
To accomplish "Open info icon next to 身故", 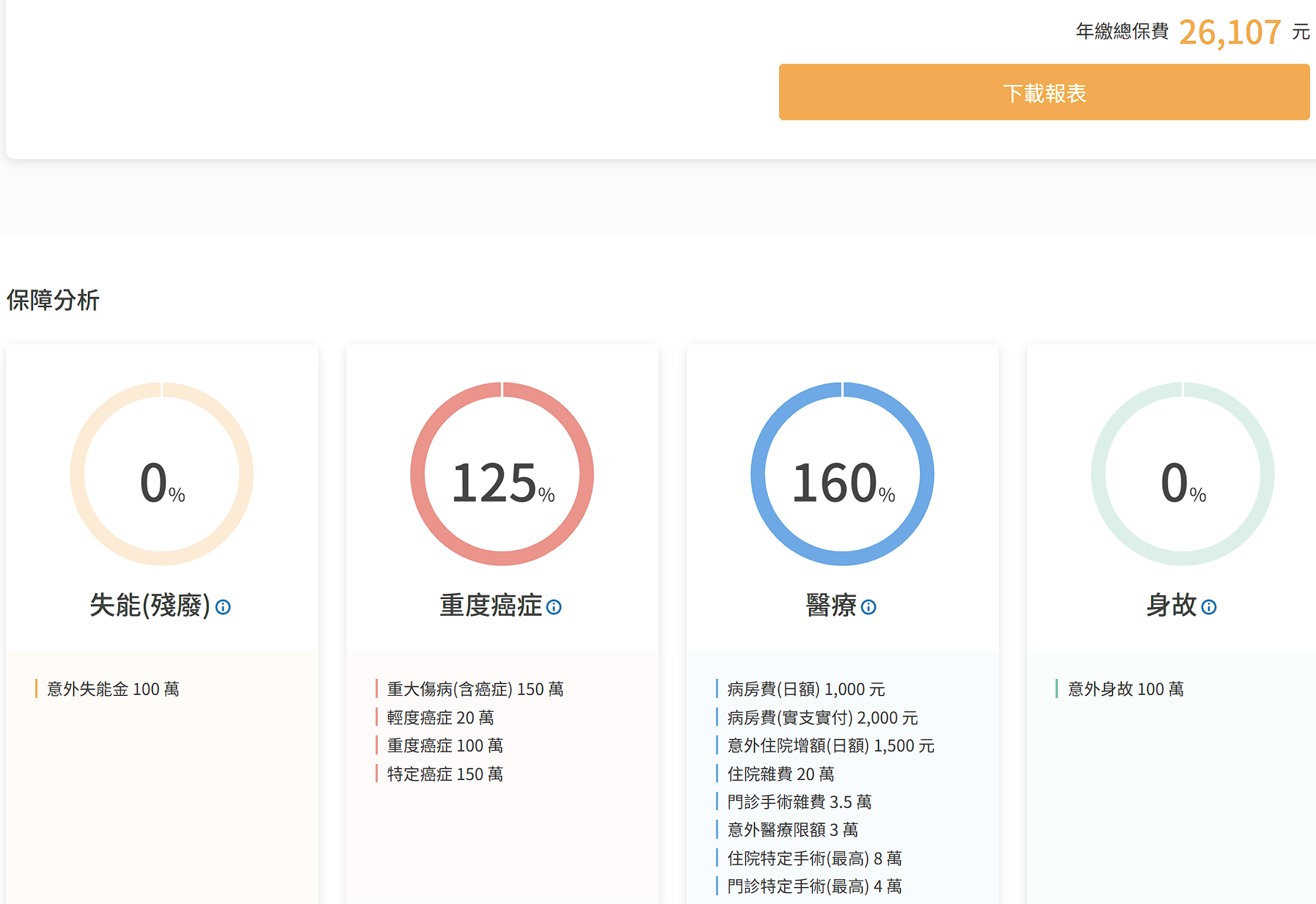I will click(x=1209, y=607).
